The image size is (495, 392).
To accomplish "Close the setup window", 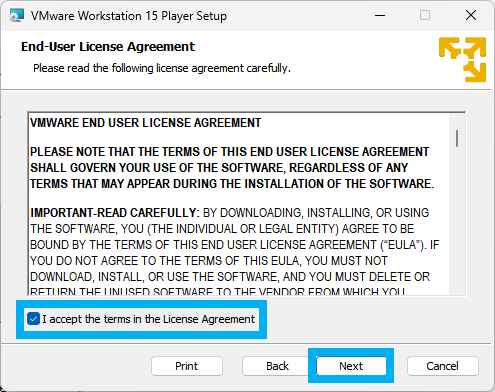I will click(471, 15).
